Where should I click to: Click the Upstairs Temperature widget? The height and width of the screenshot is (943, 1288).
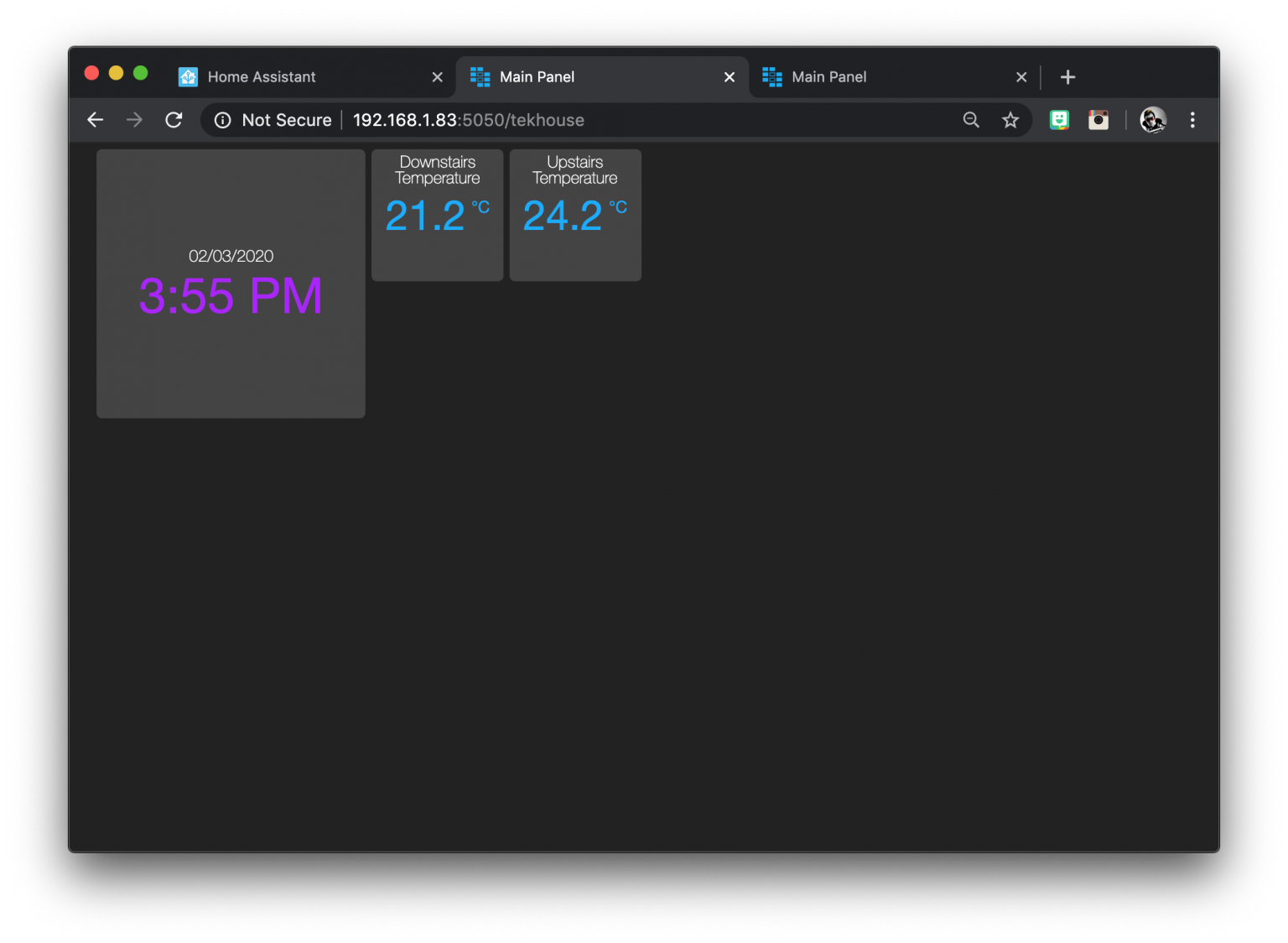coord(574,215)
